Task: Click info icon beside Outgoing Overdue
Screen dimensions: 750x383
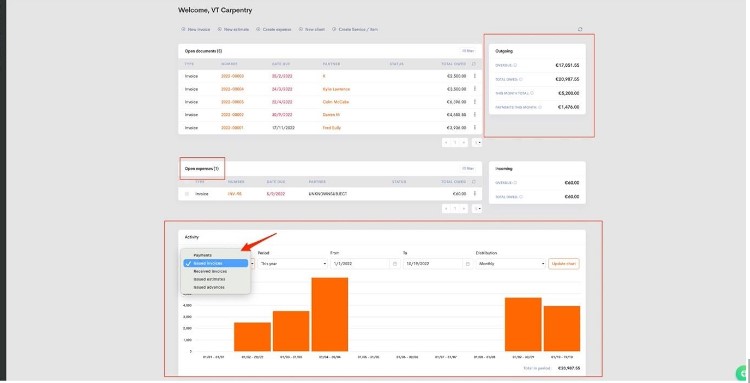Action: [515, 65]
